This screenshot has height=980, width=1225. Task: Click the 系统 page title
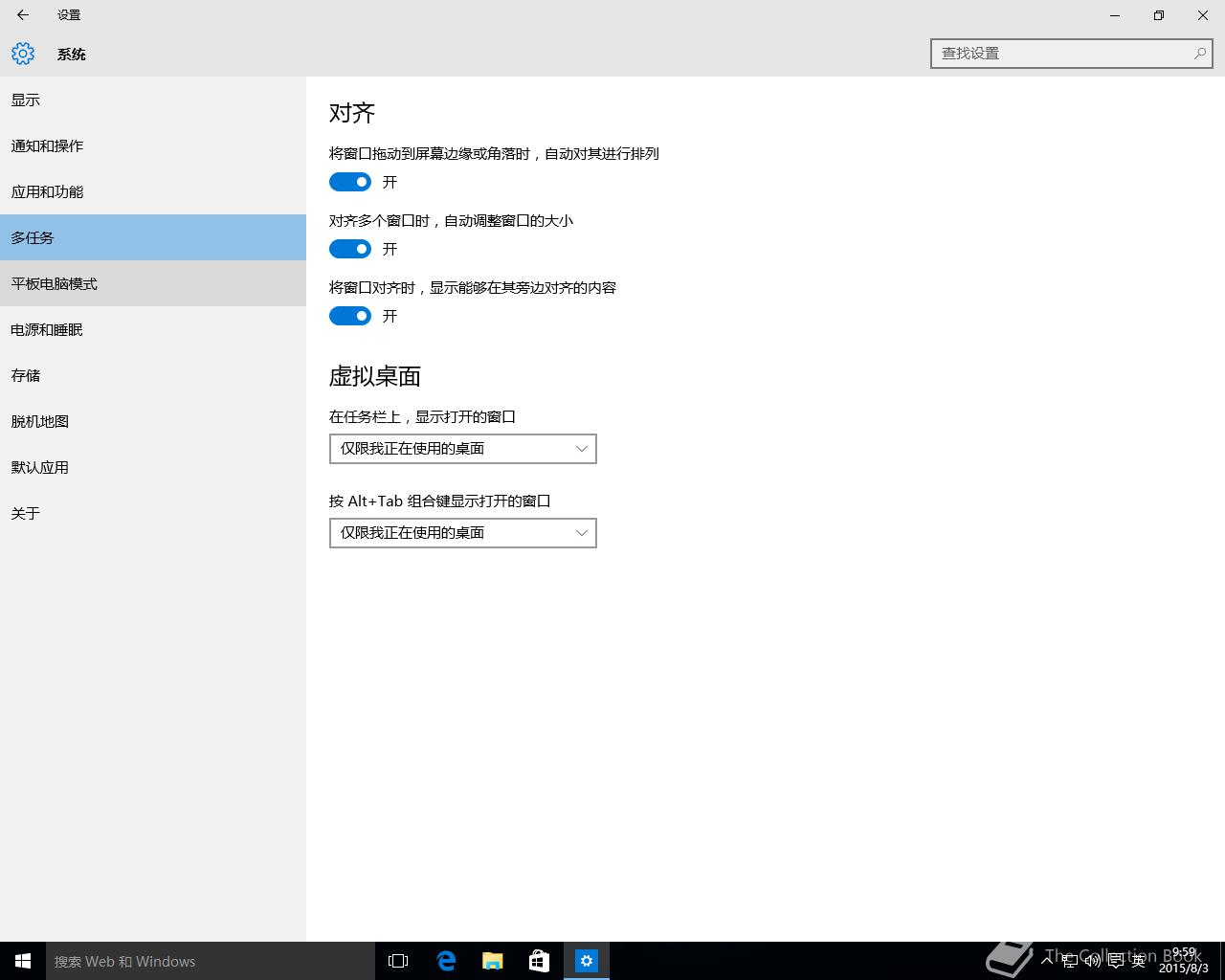(x=72, y=55)
